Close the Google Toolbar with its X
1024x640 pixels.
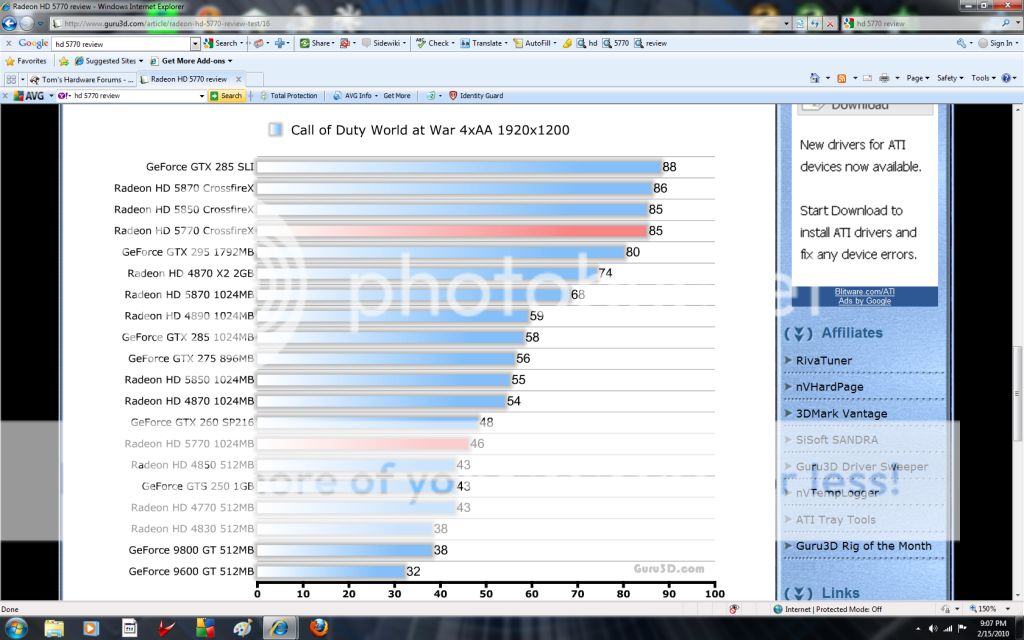point(8,43)
